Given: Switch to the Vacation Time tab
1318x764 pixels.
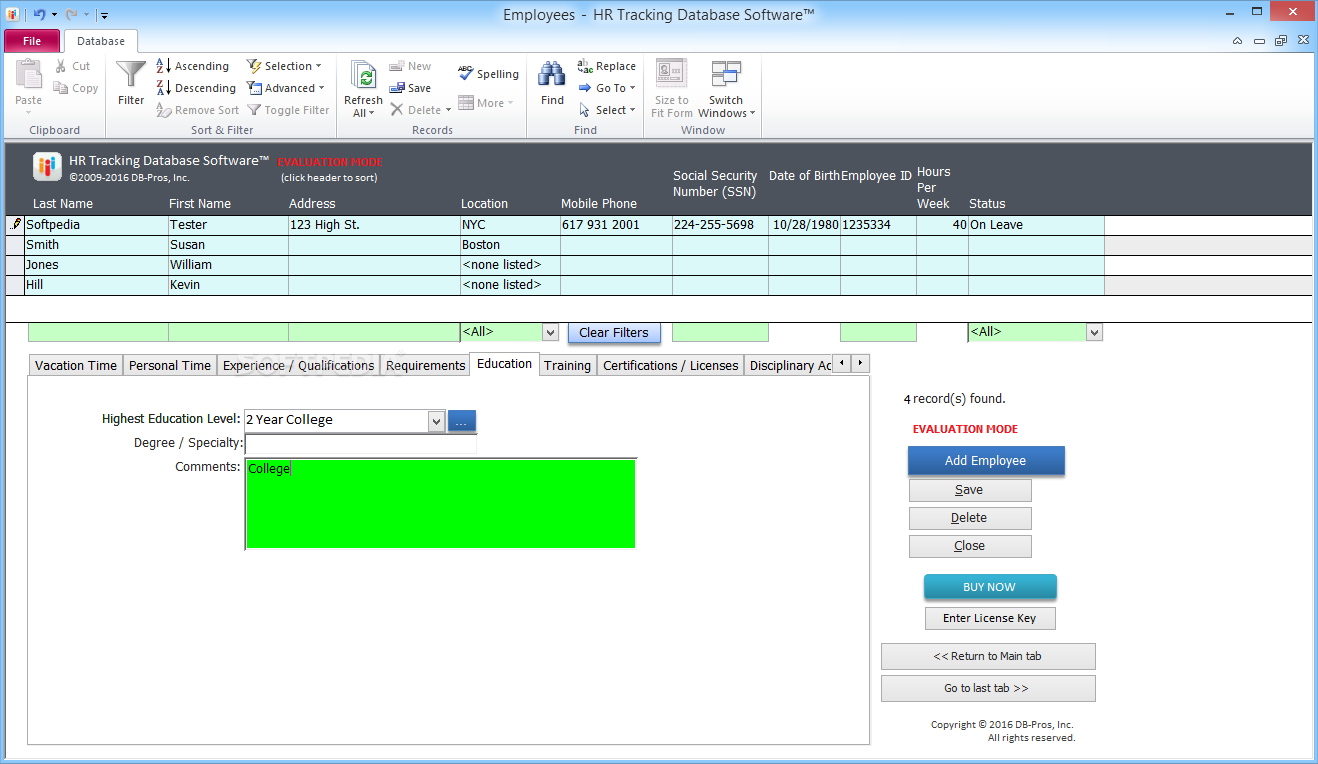Looking at the screenshot, I should (76, 365).
